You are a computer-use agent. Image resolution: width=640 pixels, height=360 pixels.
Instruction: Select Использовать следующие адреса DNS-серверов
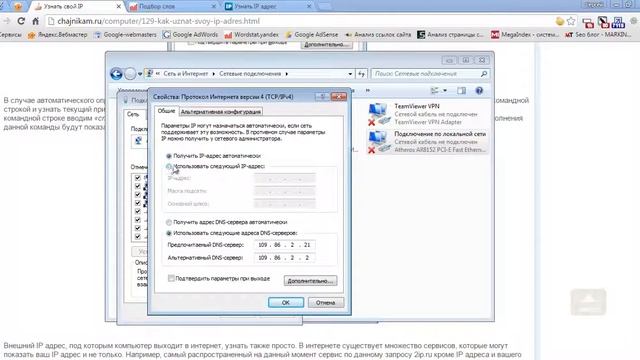tap(169, 233)
